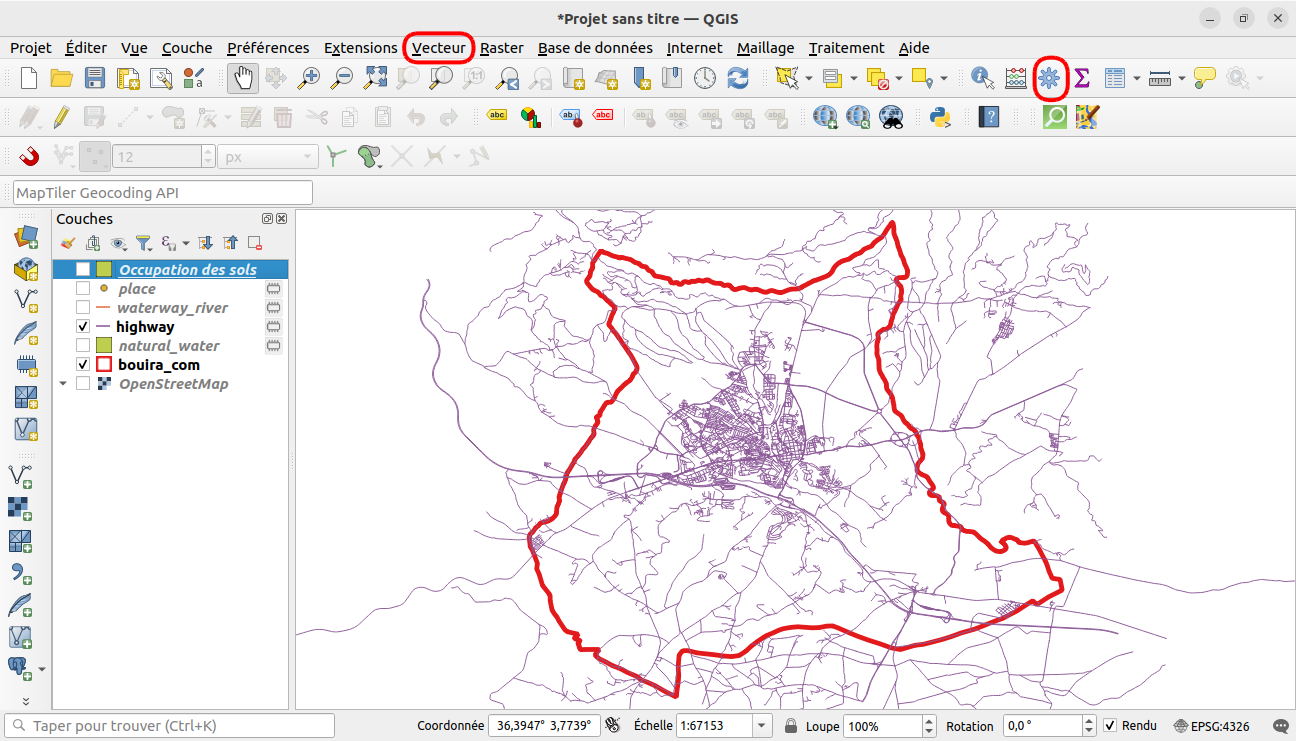Expand the OpenStreetMap layer tree arrow
Viewport: 1296px width, 741px height.
tap(64, 384)
